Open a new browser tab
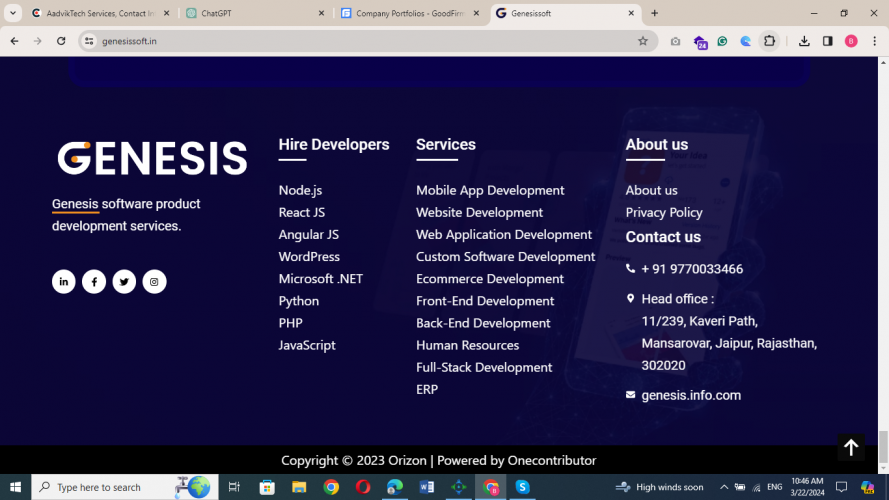889x500 pixels. click(654, 13)
